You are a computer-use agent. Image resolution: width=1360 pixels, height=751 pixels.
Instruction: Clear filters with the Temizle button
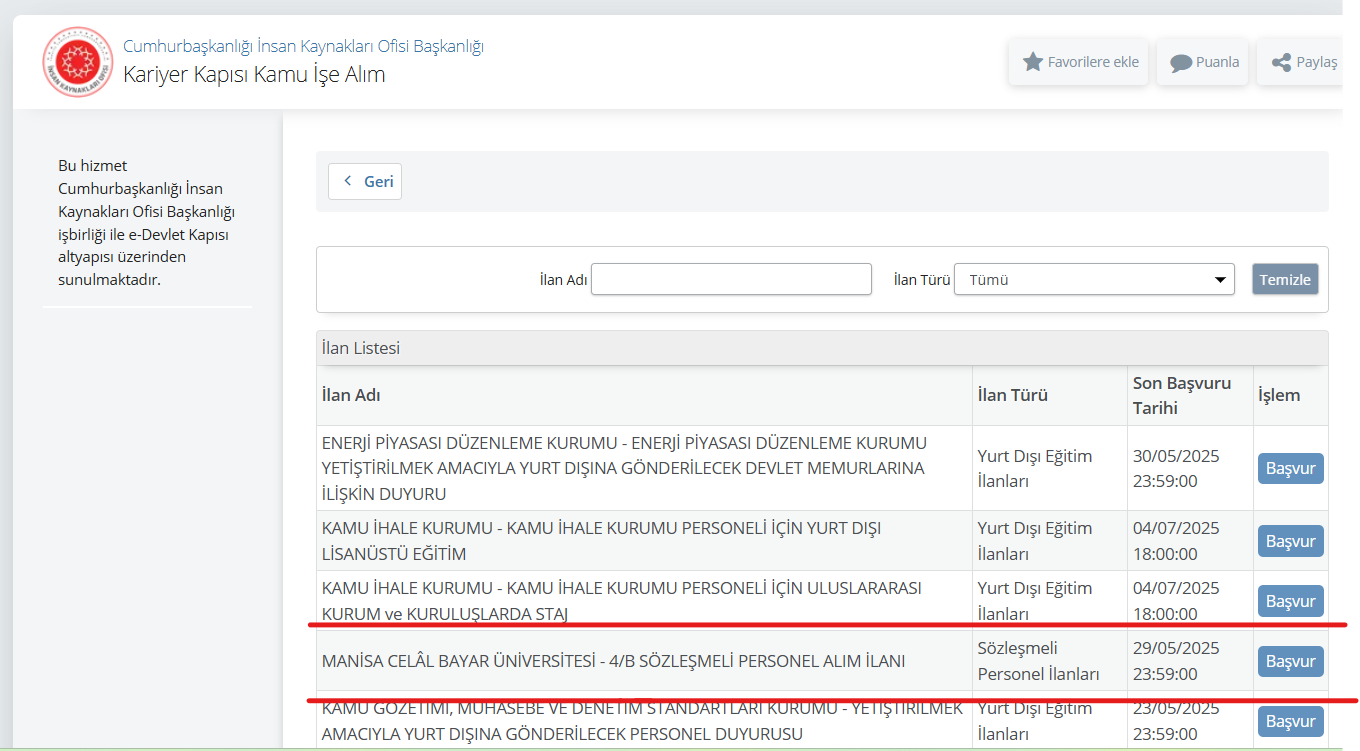(1285, 279)
